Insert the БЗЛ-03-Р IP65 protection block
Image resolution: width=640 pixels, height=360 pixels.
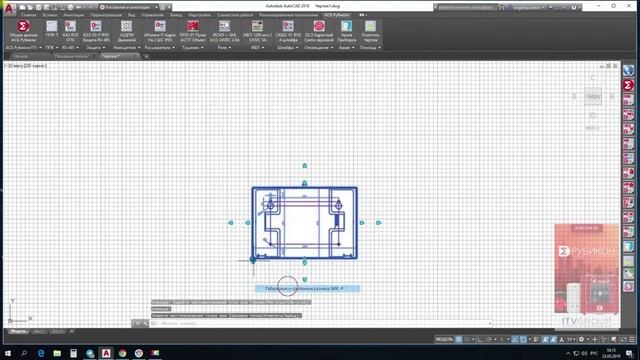click(x=96, y=31)
